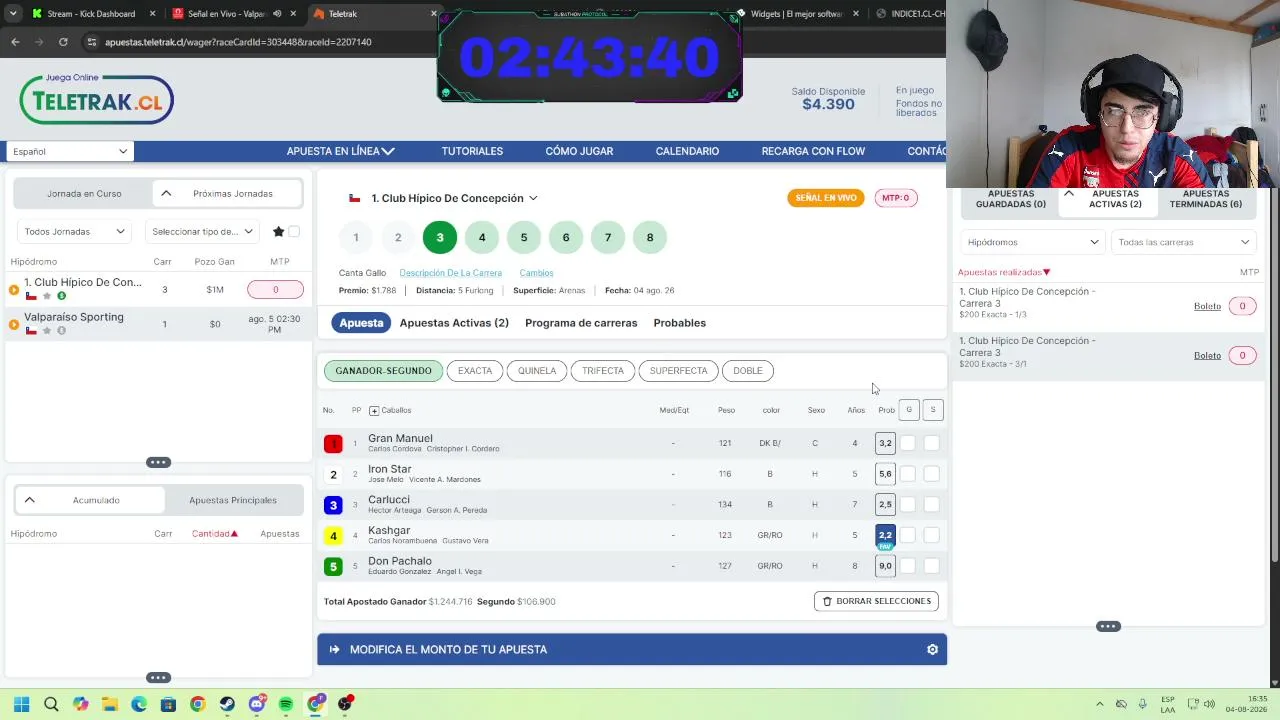Screen dimensions: 1280x720
Task: Open the Todos Jornadas dropdown
Action: [75, 232]
